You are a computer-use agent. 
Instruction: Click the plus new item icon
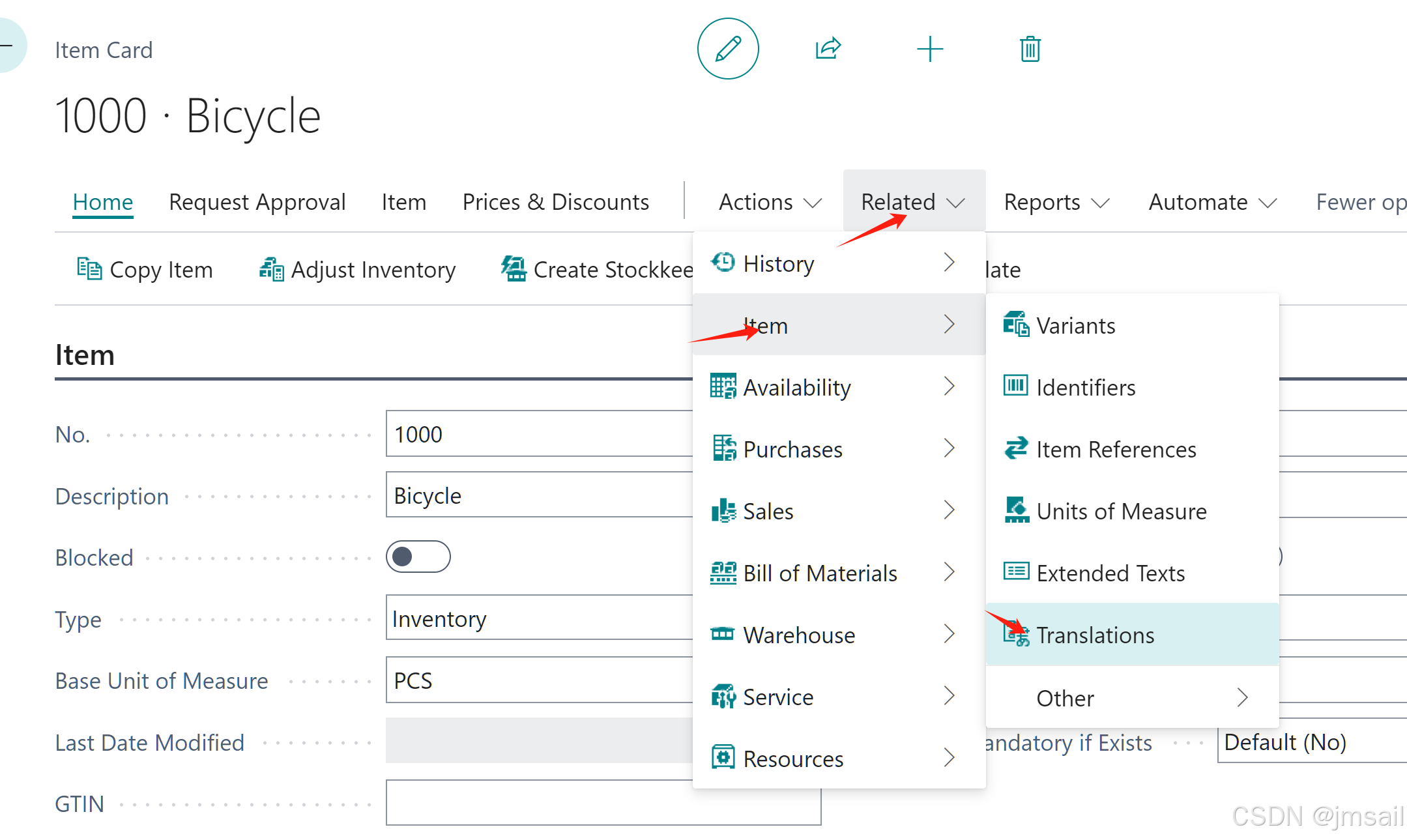(929, 49)
